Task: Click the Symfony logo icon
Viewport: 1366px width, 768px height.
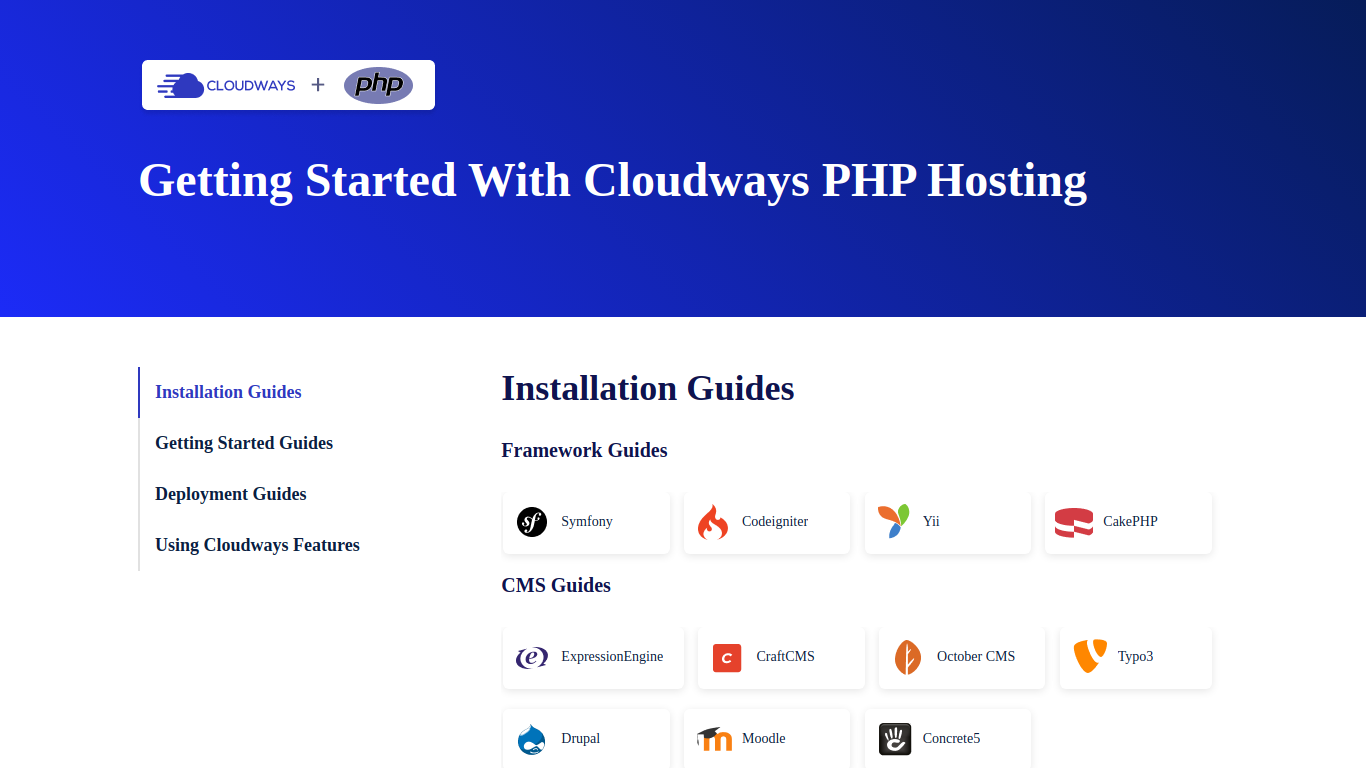Action: [532, 522]
